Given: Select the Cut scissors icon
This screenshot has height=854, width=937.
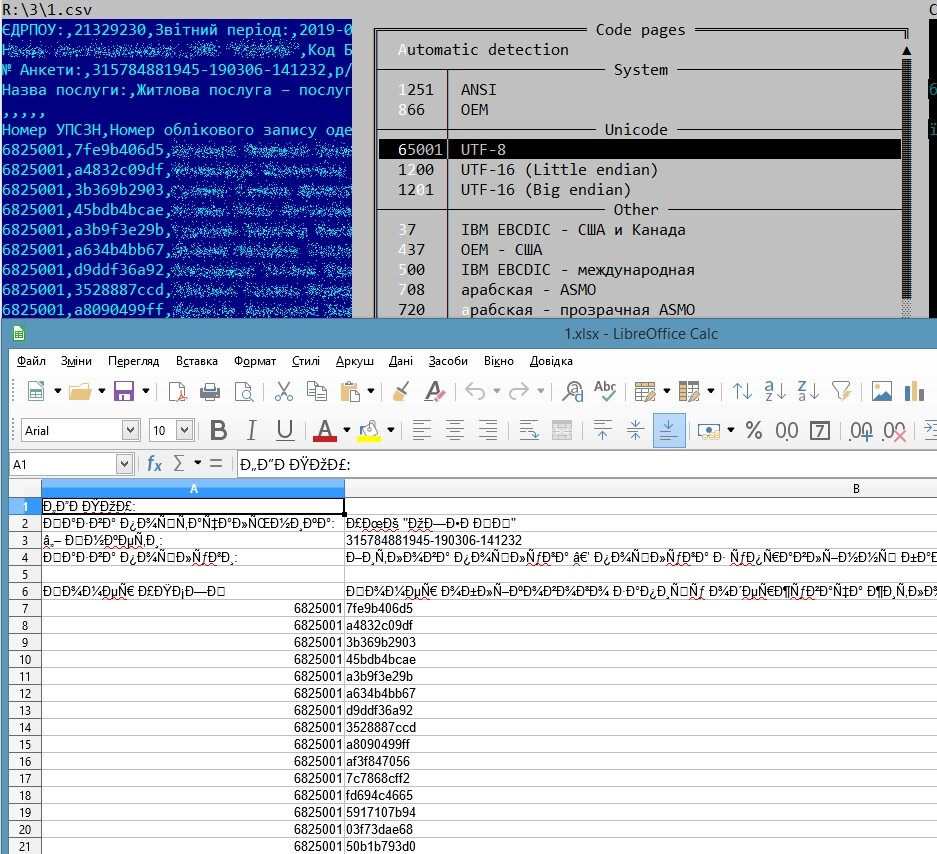Looking at the screenshot, I should tap(283, 391).
